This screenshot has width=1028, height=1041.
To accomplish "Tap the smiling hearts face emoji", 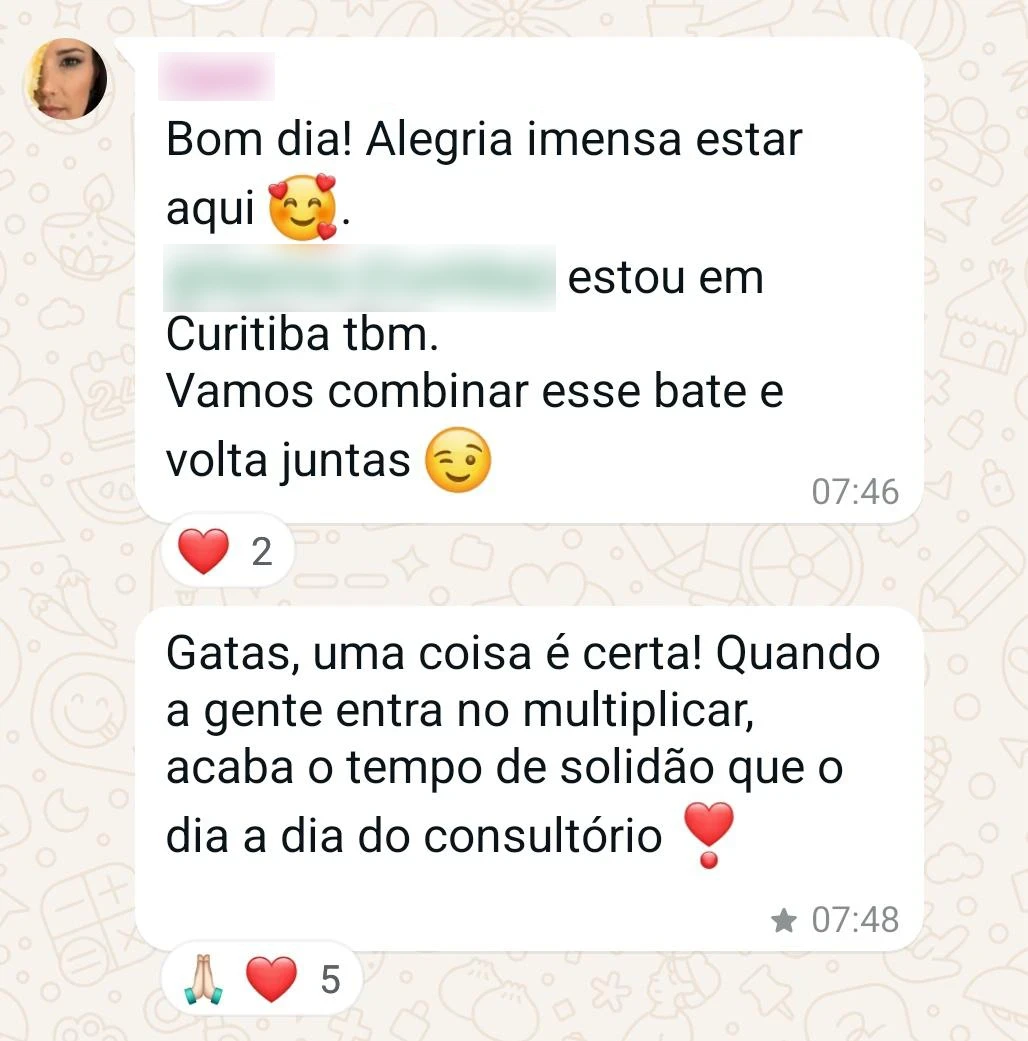I will pyautogui.click(x=303, y=207).
